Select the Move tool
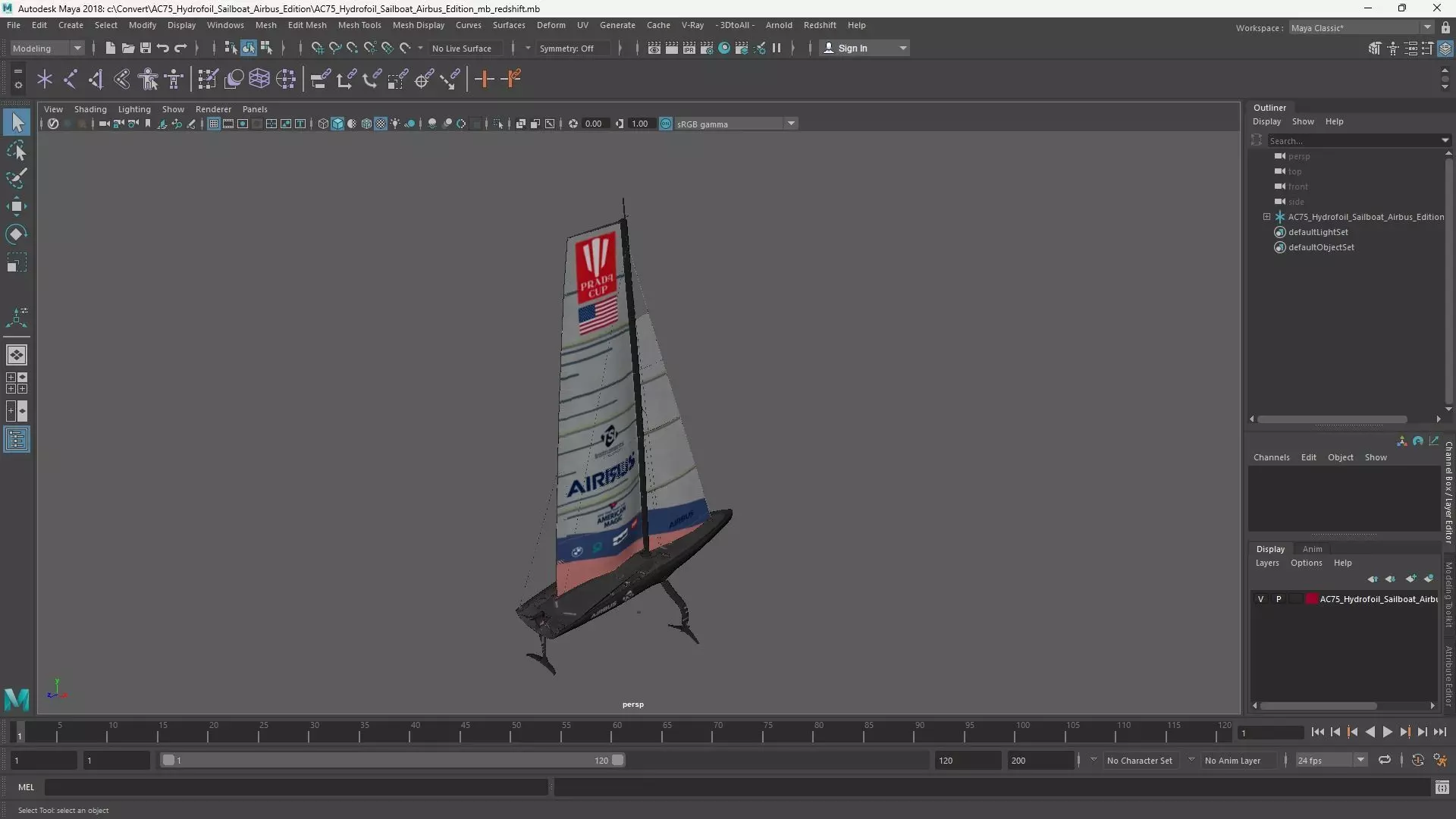 [17, 206]
